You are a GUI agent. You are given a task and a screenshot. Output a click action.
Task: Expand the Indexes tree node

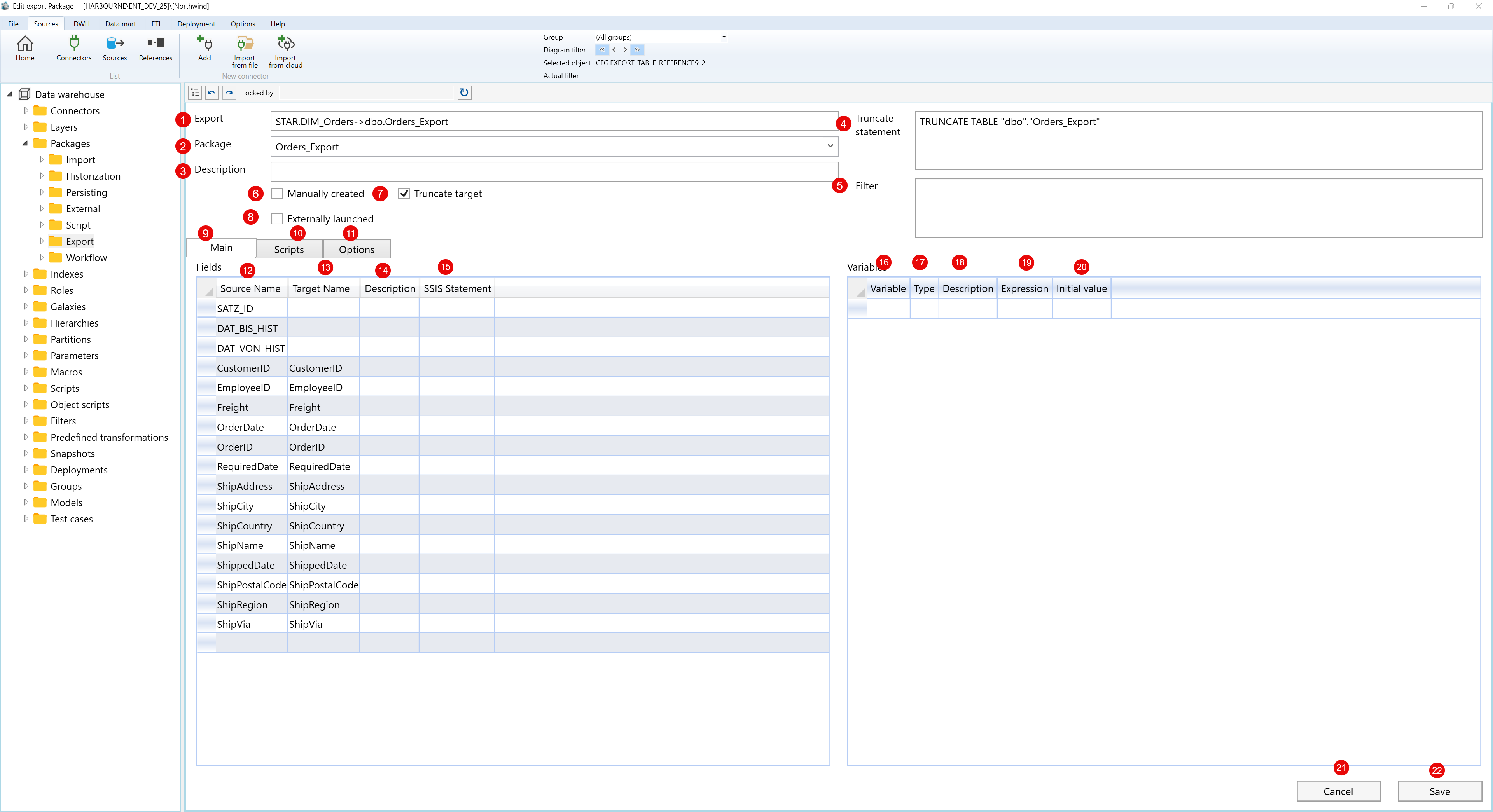tap(26, 274)
